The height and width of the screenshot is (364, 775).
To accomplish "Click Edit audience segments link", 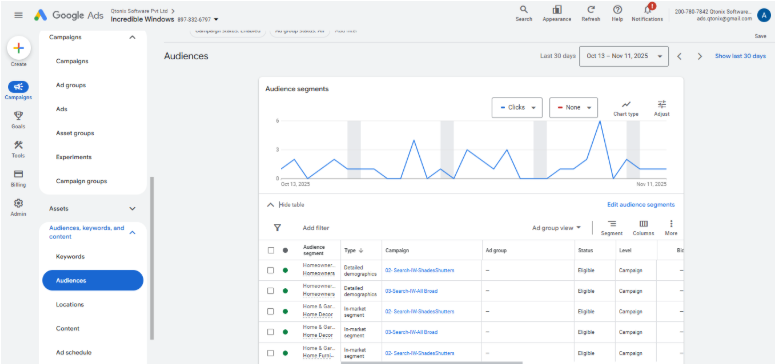I will (x=641, y=205).
